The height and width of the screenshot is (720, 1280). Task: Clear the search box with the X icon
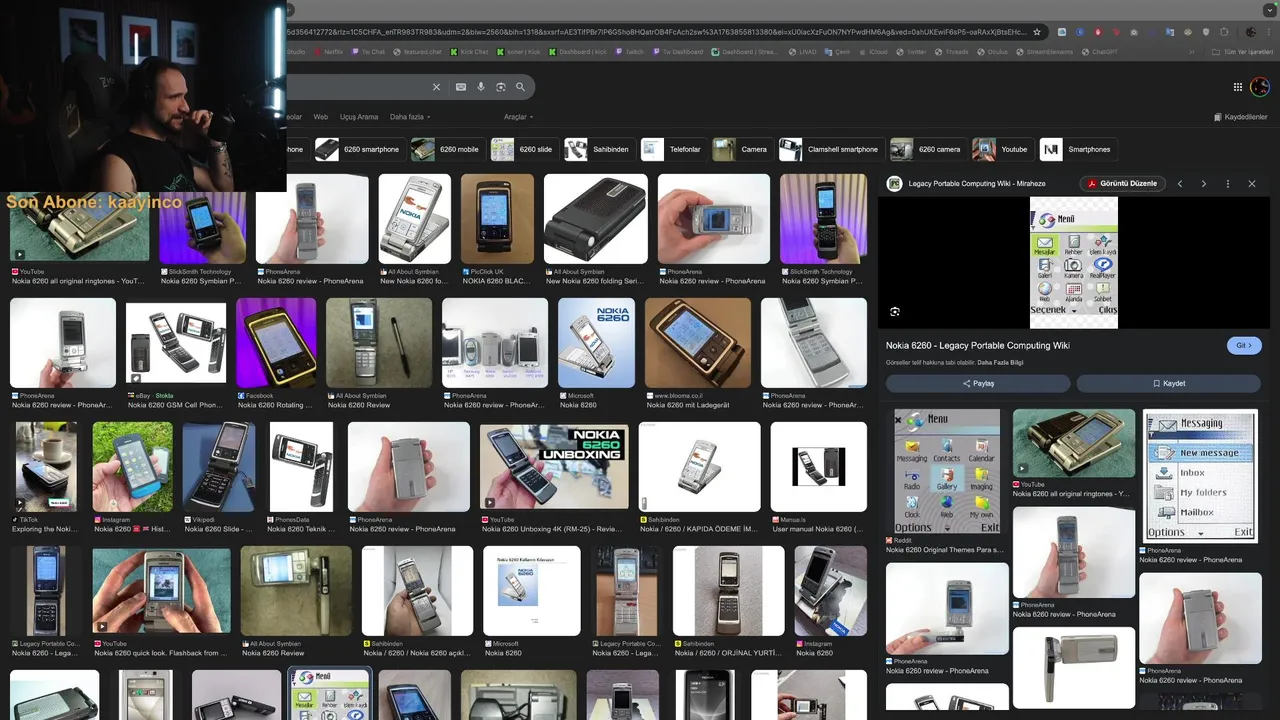coord(436,87)
